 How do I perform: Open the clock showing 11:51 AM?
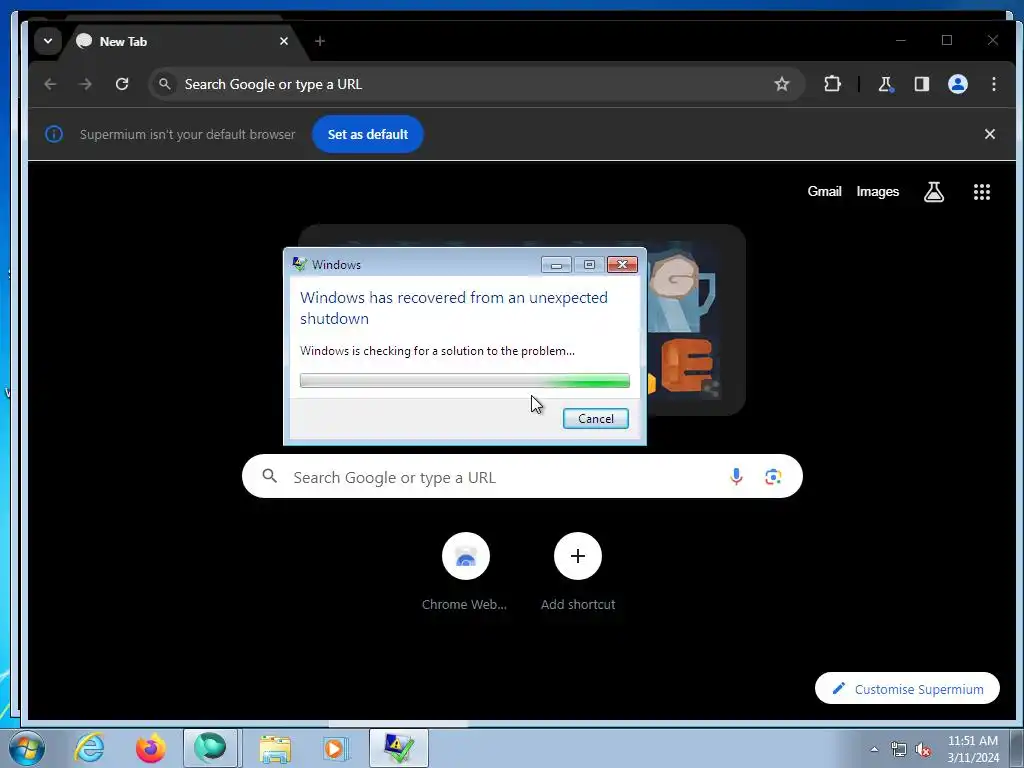point(972,749)
